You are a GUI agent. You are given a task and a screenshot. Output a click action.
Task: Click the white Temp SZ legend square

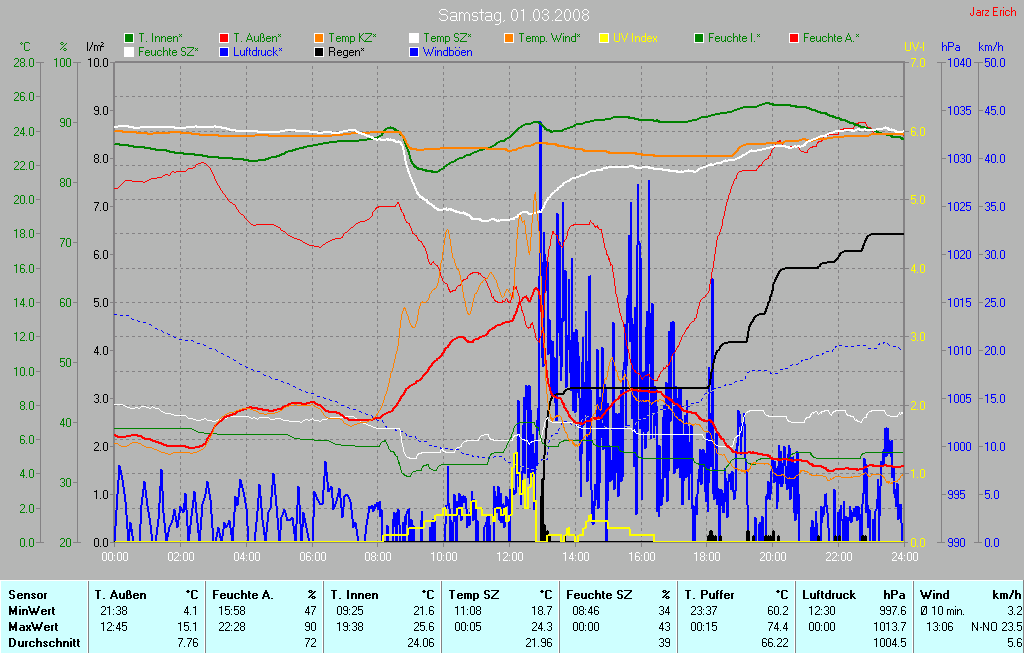click(x=414, y=38)
